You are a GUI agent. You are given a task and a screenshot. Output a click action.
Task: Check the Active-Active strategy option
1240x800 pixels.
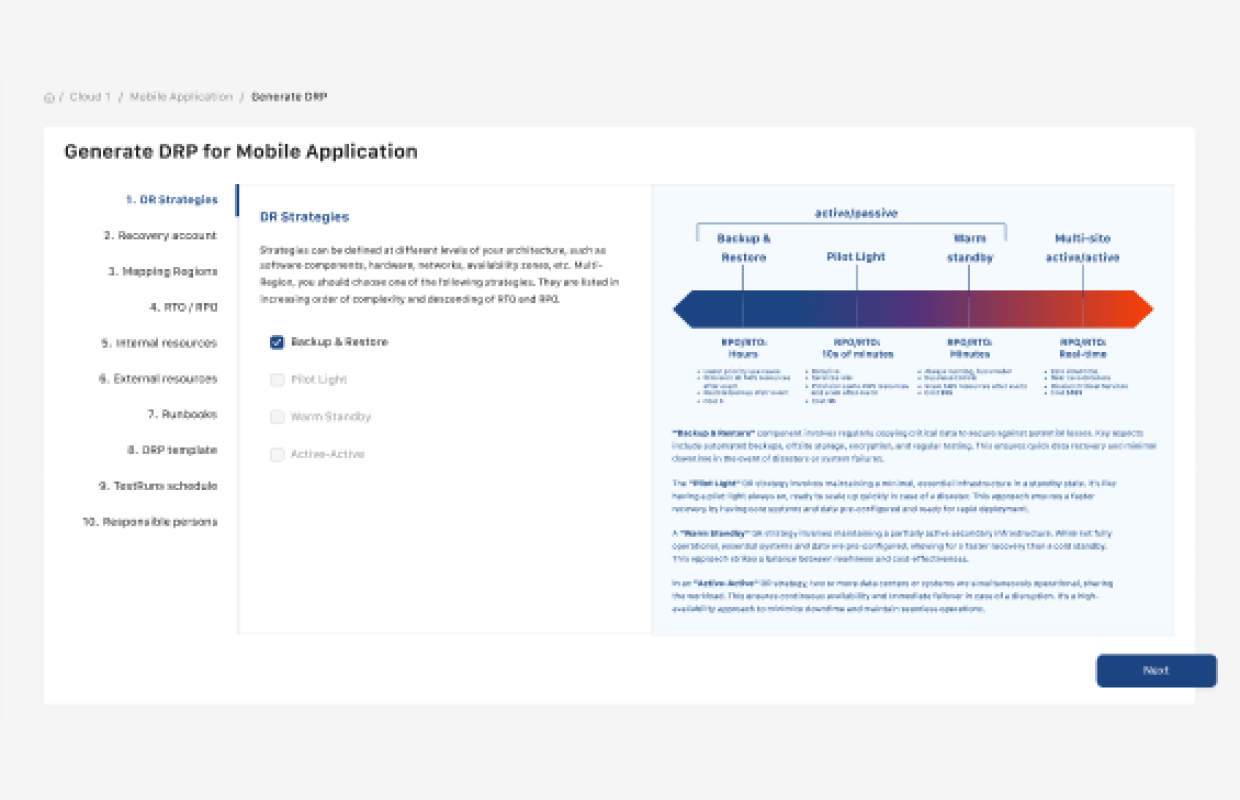click(277, 455)
